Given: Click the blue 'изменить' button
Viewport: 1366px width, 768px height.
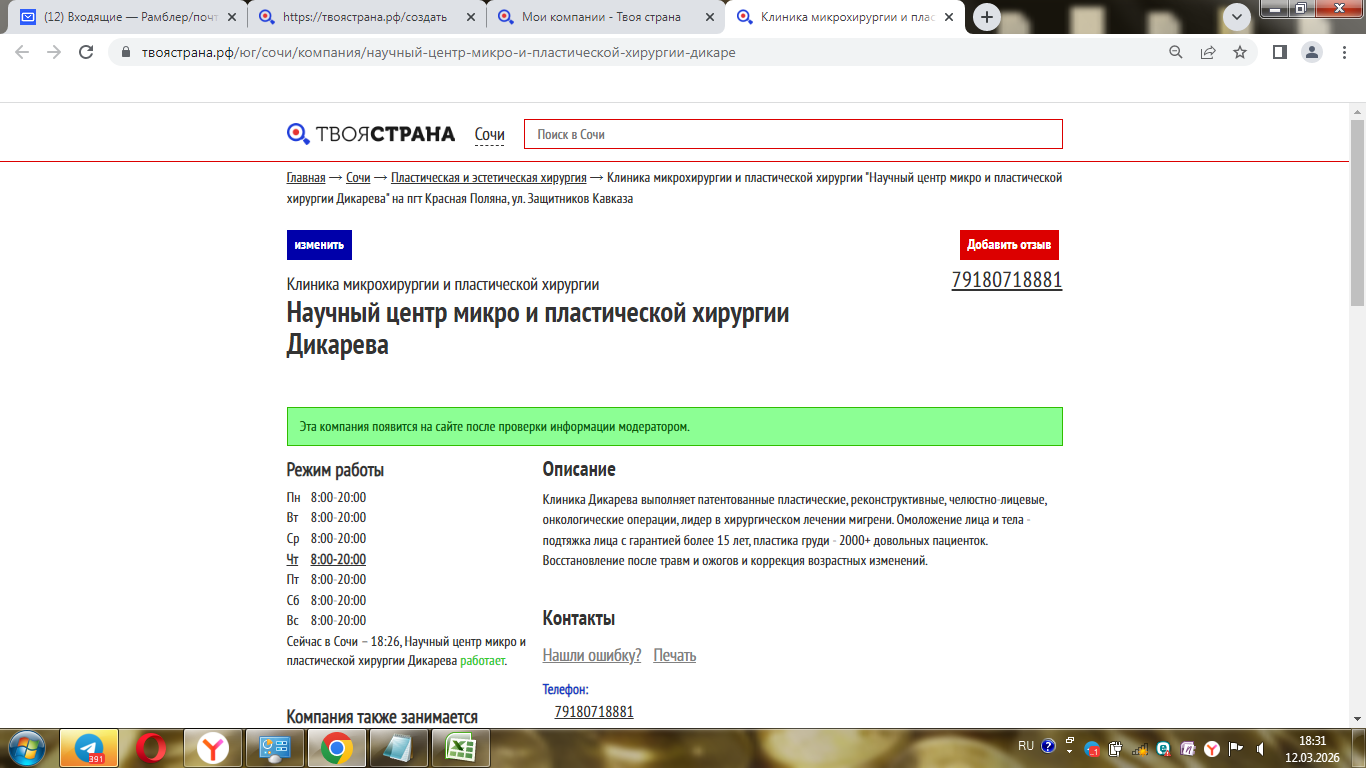Looking at the screenshot, I should tap(319, 245).
